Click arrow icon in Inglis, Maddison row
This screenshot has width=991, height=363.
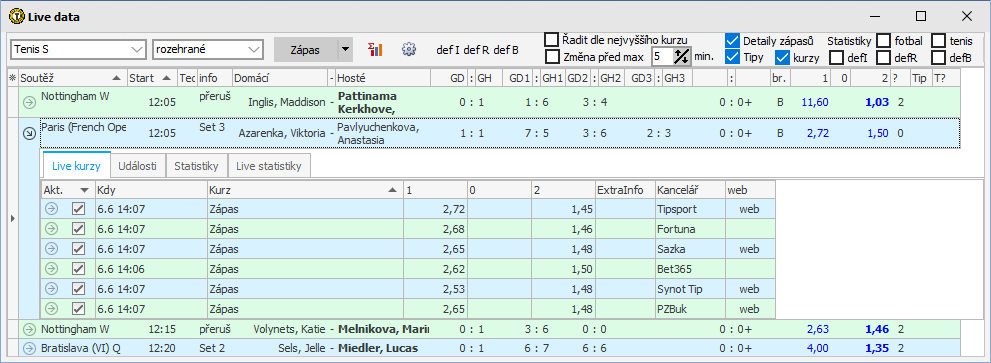coord(28,102)
